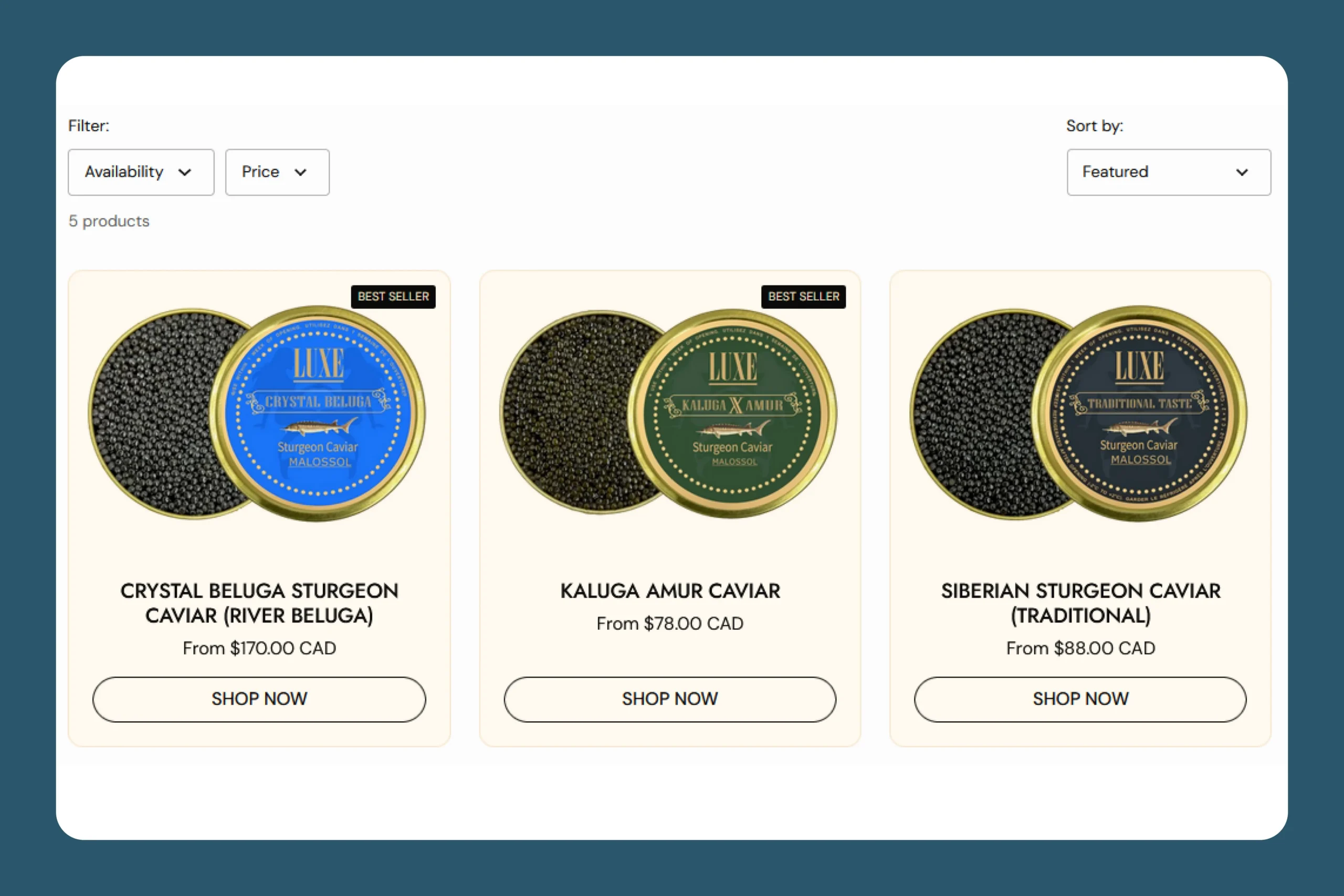Click the open caviar tin of Kaluga Amur
1344x896 pixels.
tap(571, 412)
